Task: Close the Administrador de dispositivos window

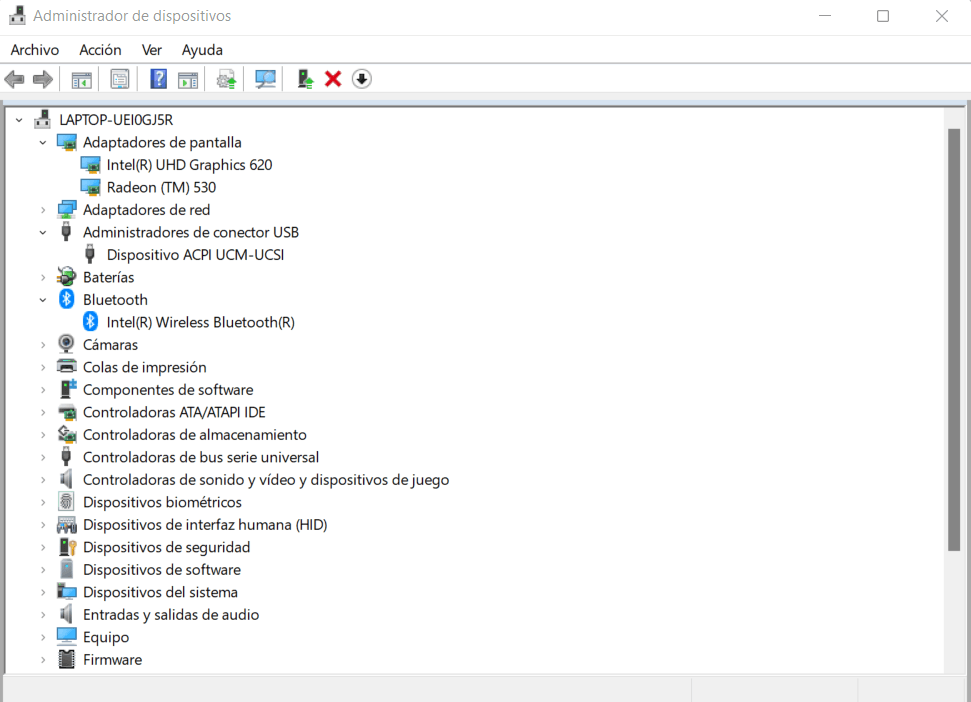Action: [x=941, y=15]
